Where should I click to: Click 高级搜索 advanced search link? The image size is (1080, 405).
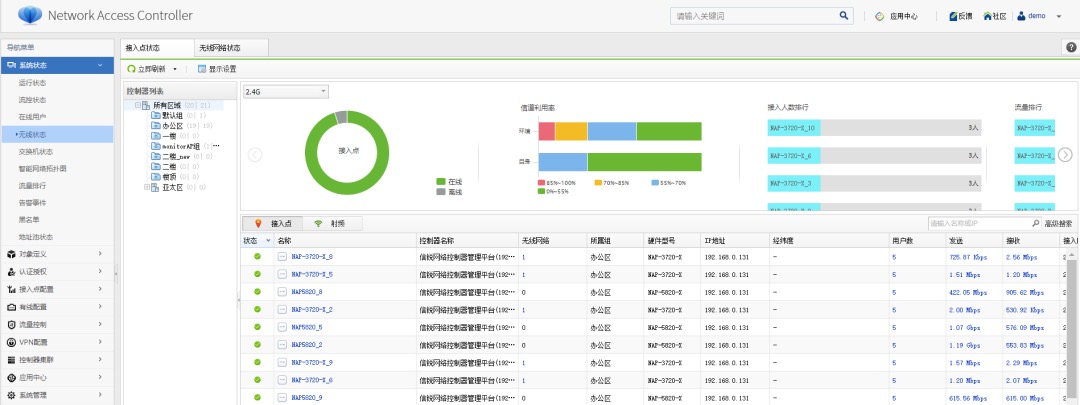click(x=1058, y=224)
